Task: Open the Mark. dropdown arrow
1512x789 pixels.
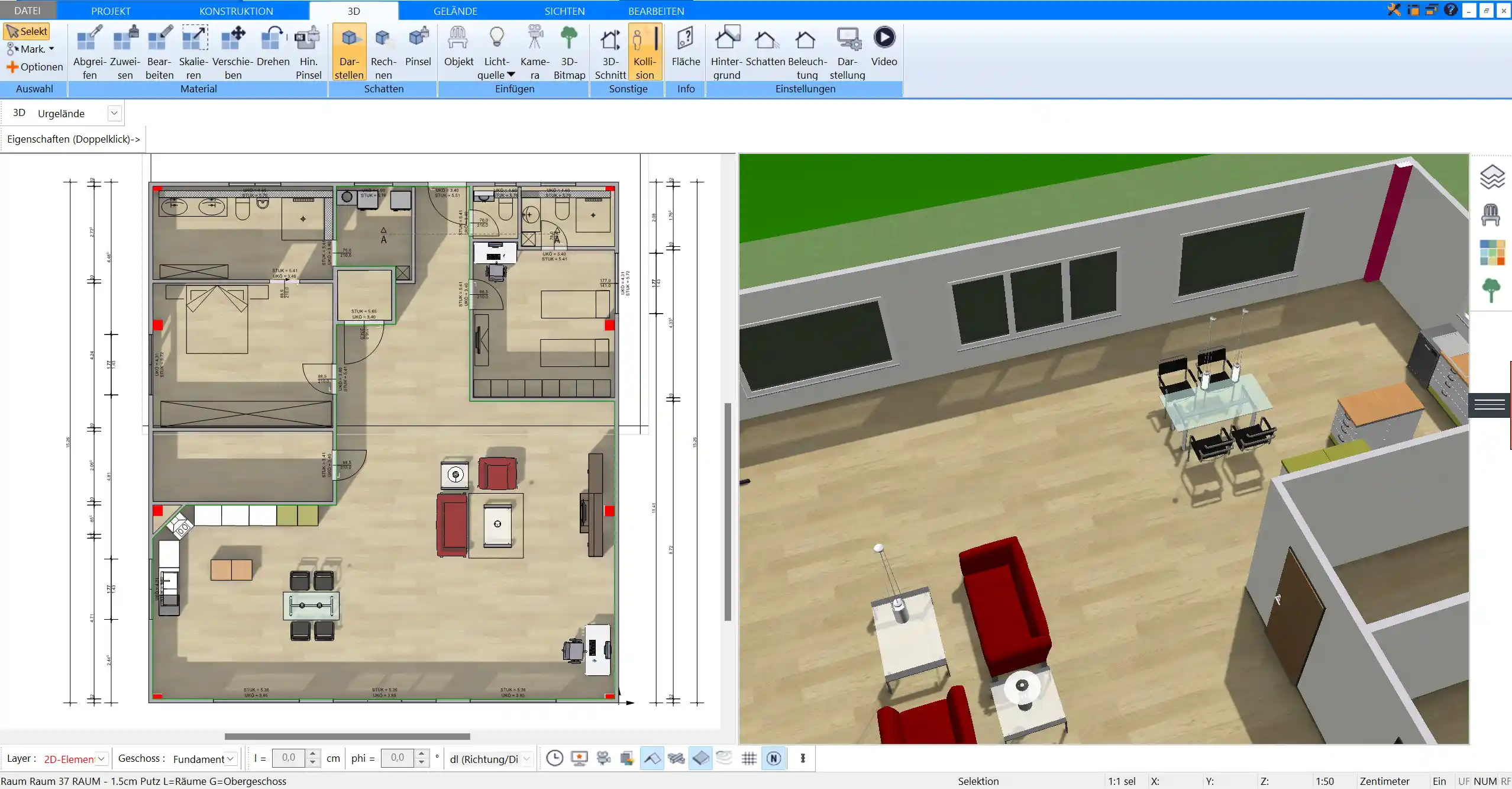Action: [51, 49]
